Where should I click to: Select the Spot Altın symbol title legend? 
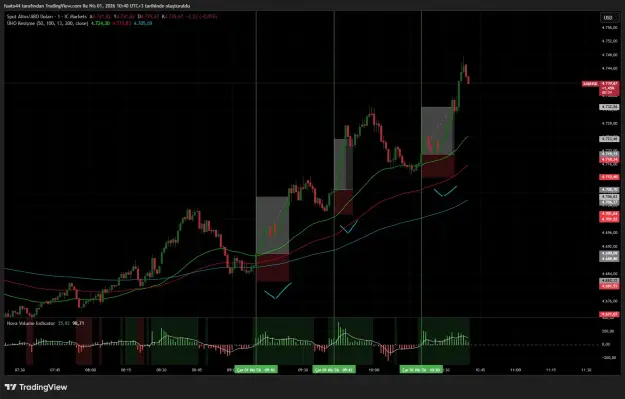47,17
